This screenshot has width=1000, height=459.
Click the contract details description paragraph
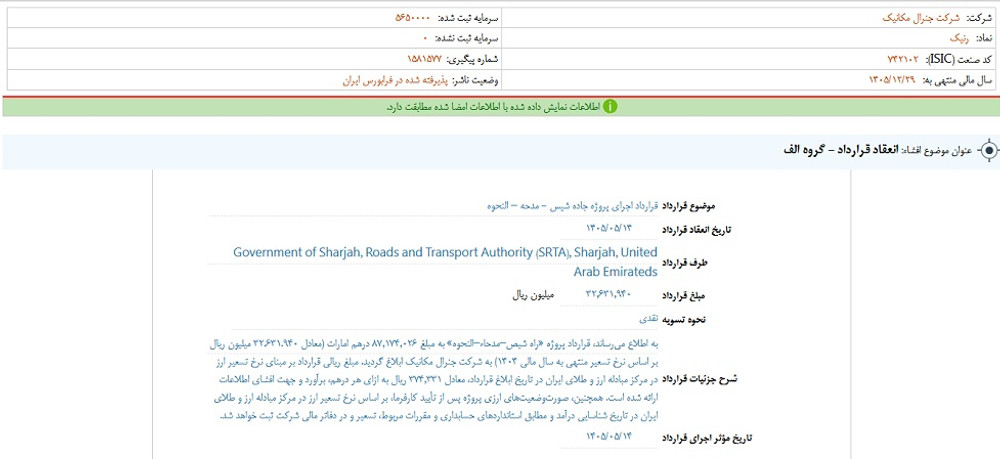tap(434, 379)
